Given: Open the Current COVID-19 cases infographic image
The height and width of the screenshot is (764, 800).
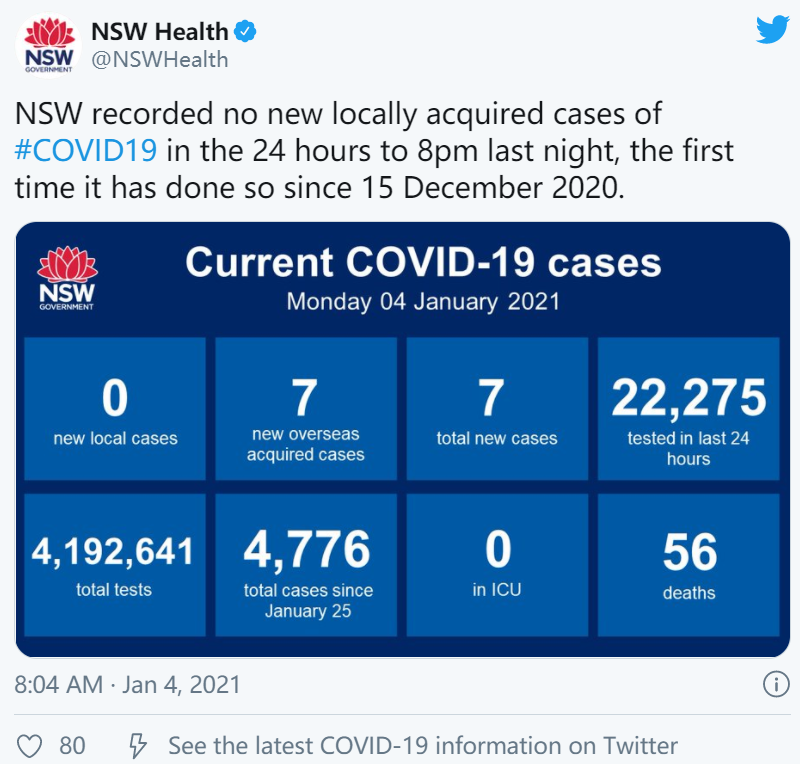Looking at the screenshot, I should (x=403, y=439).
